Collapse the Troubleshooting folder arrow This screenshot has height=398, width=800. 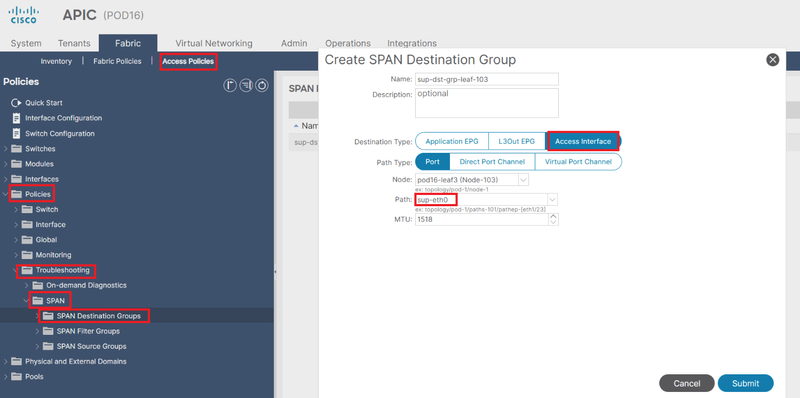tap(16, 270)
